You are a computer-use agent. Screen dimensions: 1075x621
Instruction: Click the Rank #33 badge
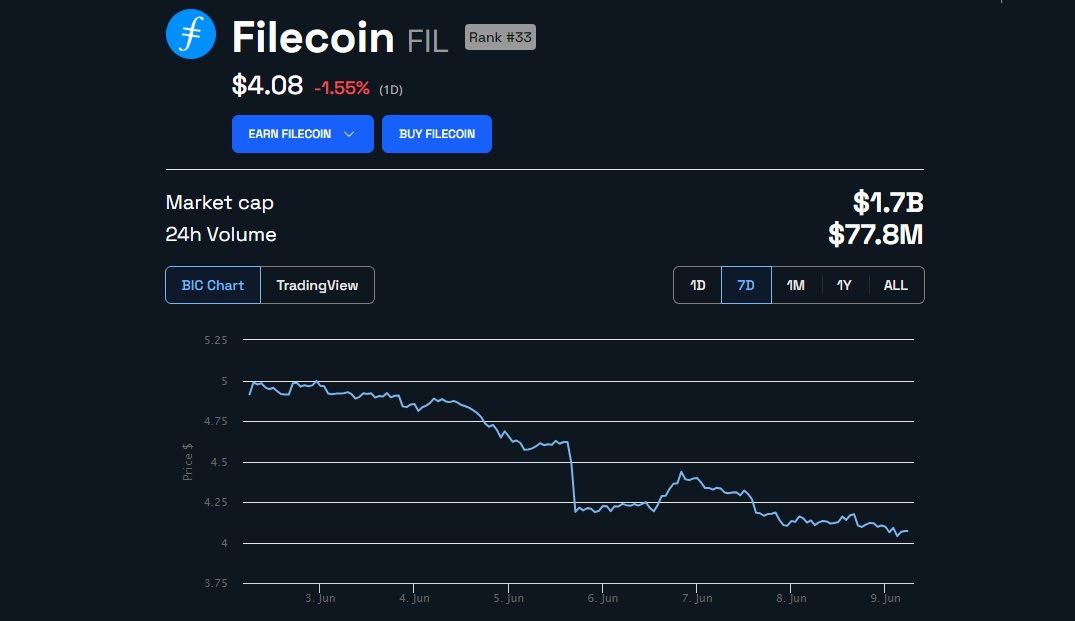(x=500, y=38)
